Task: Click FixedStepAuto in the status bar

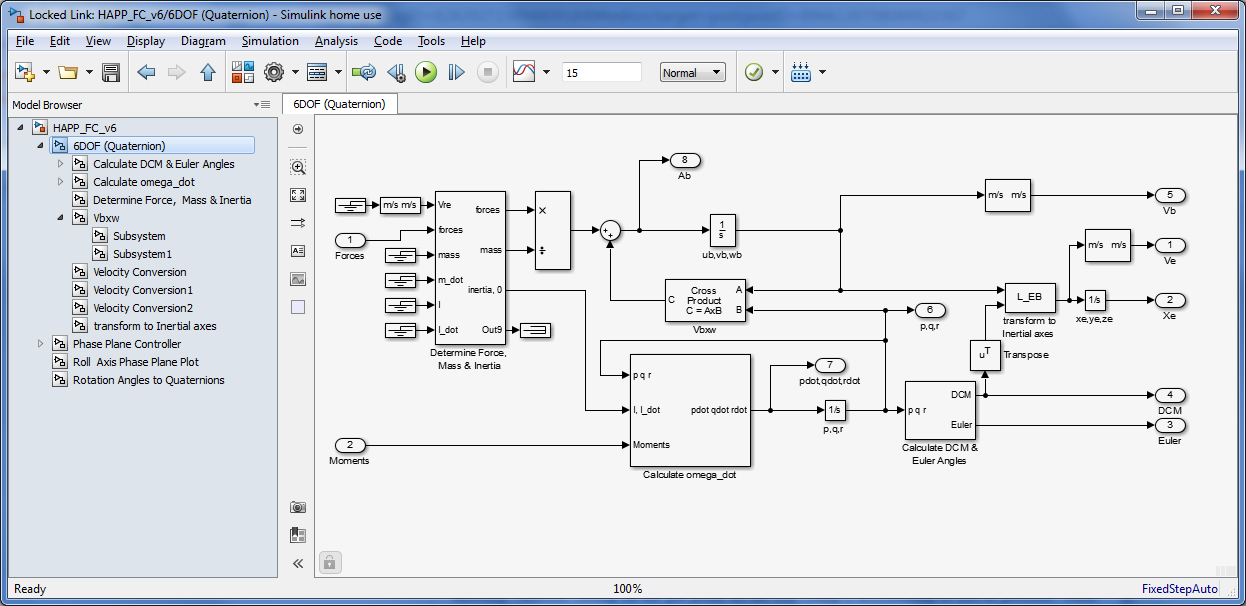Action: (x=1180, y=589)
